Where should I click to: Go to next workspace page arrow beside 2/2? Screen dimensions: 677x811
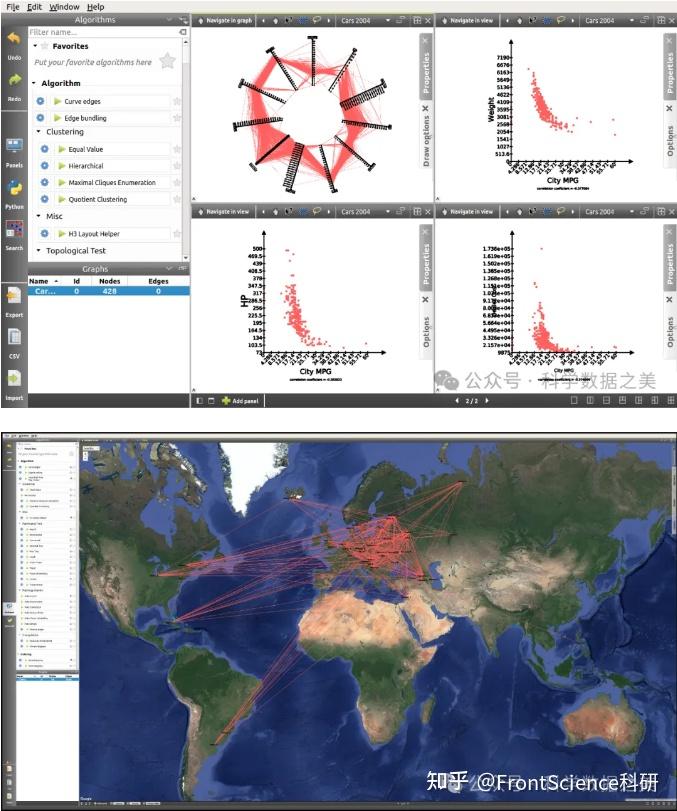point(487,400)
